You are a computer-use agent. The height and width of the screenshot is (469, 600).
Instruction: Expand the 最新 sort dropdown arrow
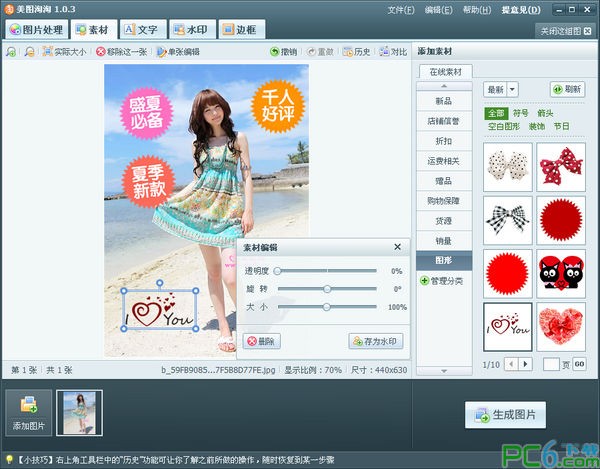[512, 90]
